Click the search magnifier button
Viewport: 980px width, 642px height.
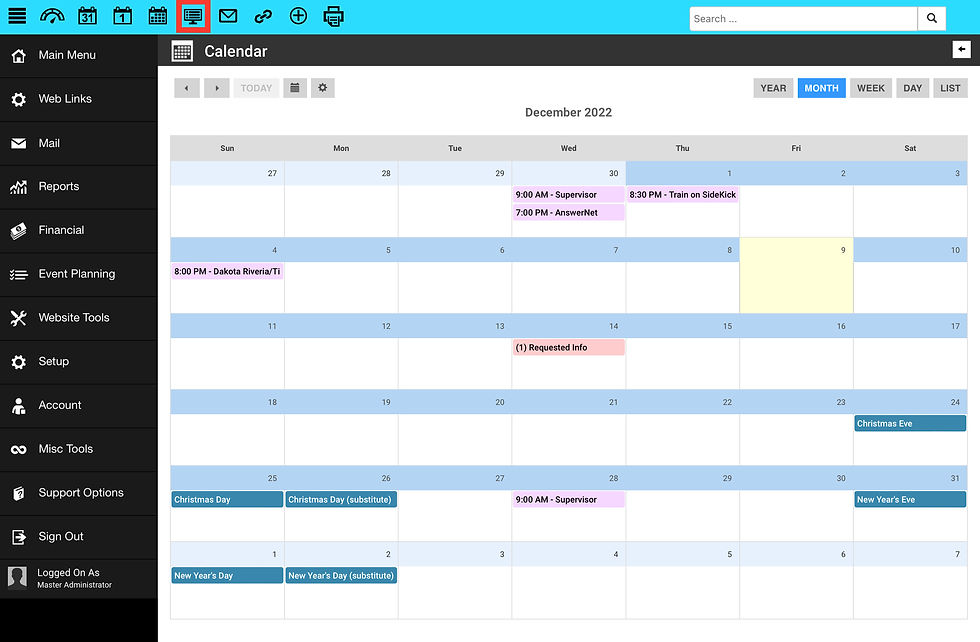coord(932,18)
